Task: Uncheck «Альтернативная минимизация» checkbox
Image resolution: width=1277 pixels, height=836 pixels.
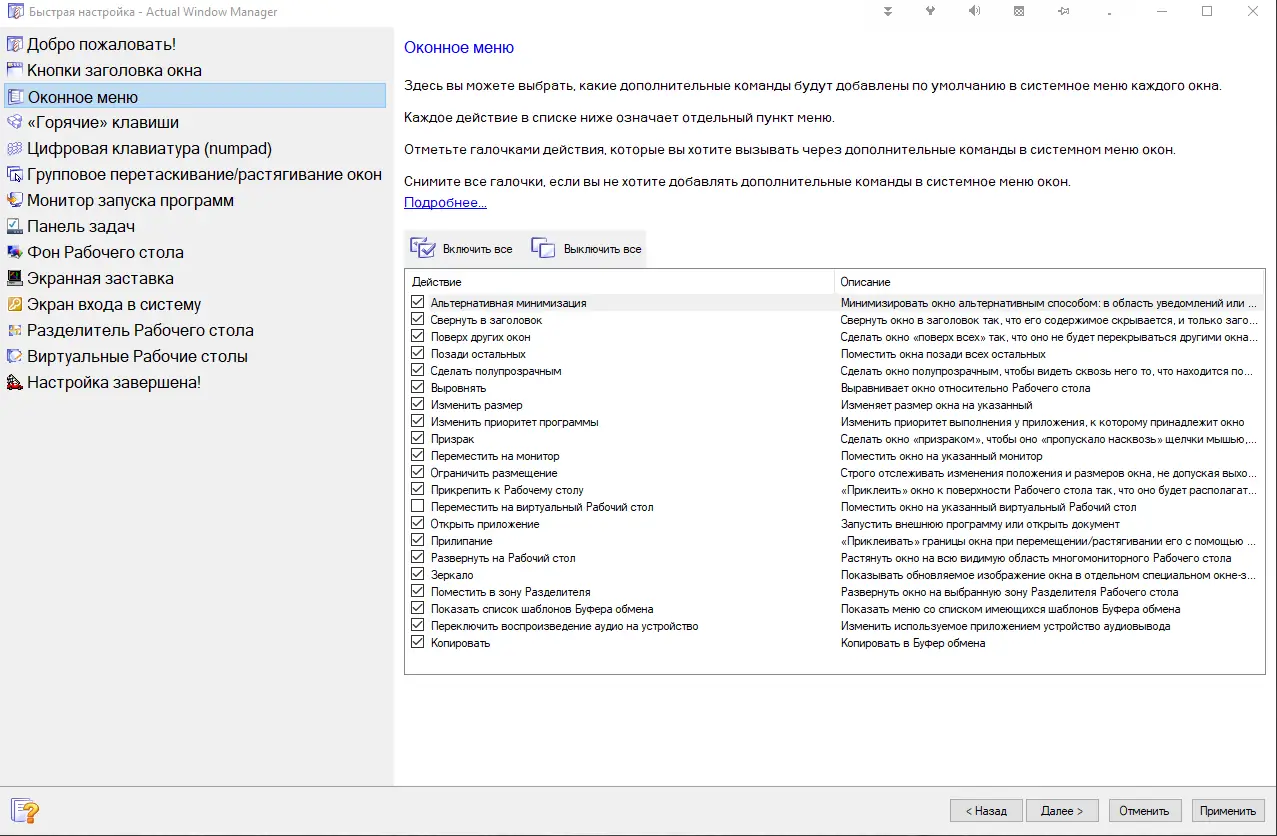Action: click(x=418, y=302)
